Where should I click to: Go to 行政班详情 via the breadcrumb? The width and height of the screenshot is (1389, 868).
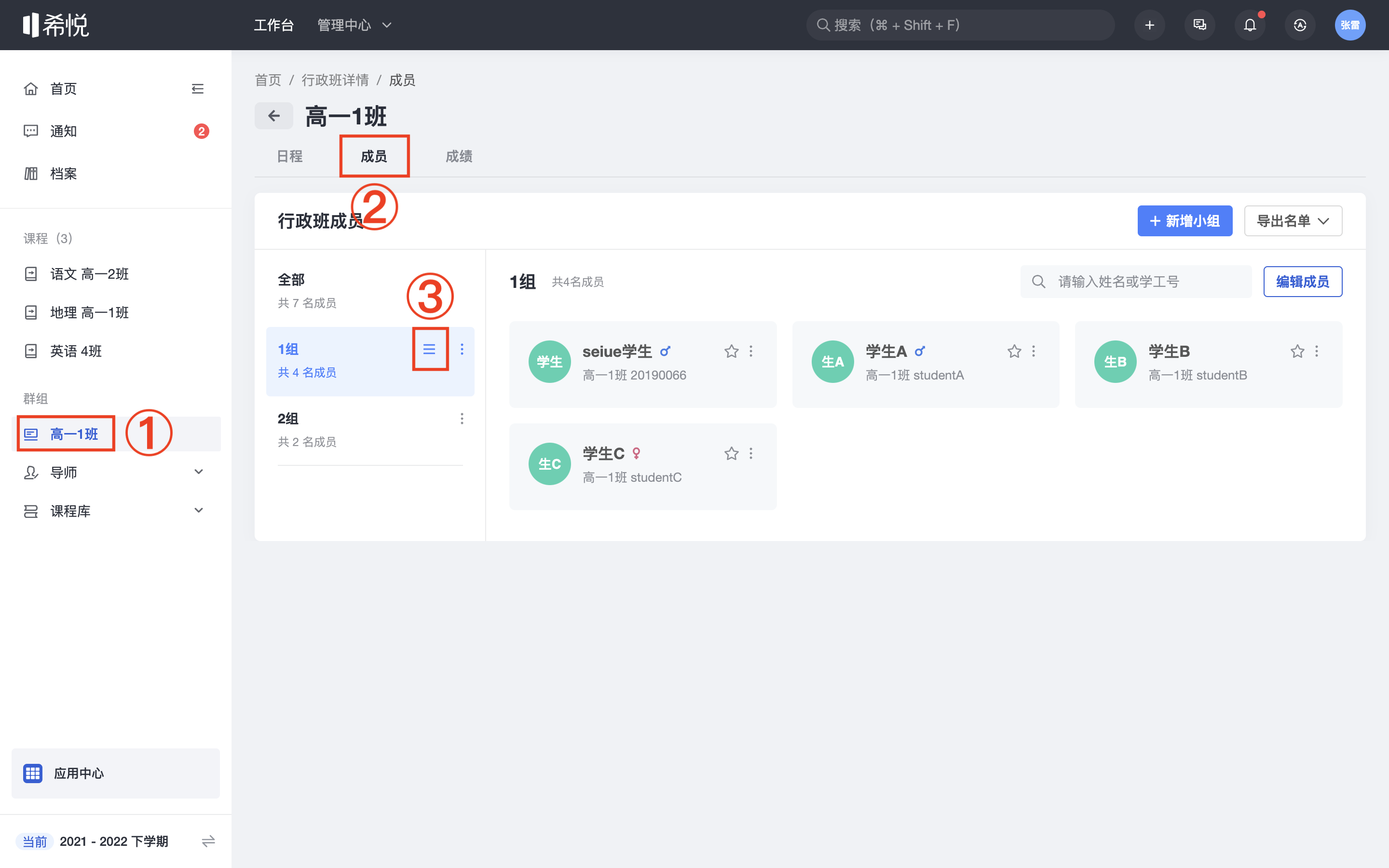tap(335, 80)
